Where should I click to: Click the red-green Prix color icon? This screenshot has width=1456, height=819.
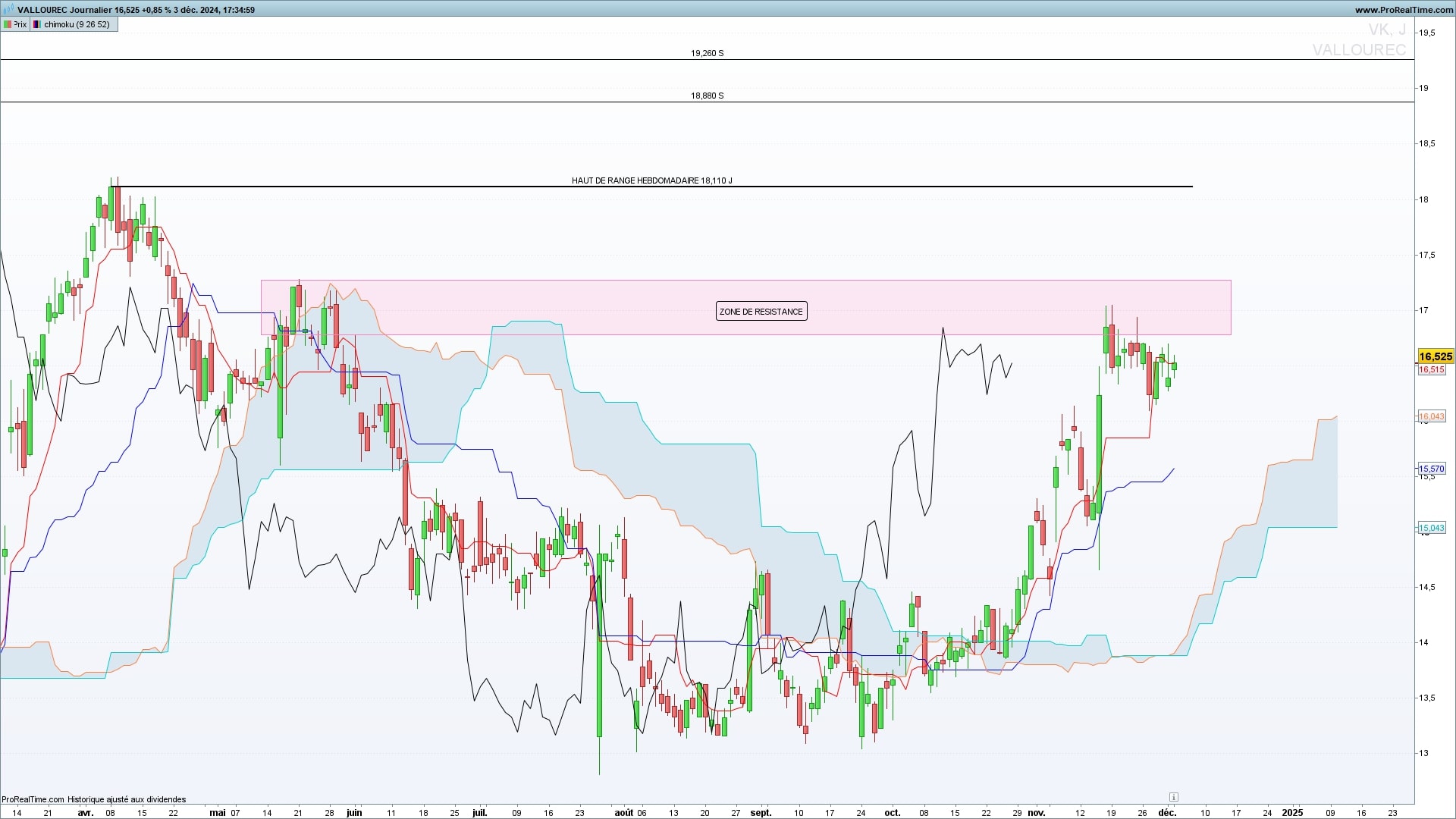7,24
